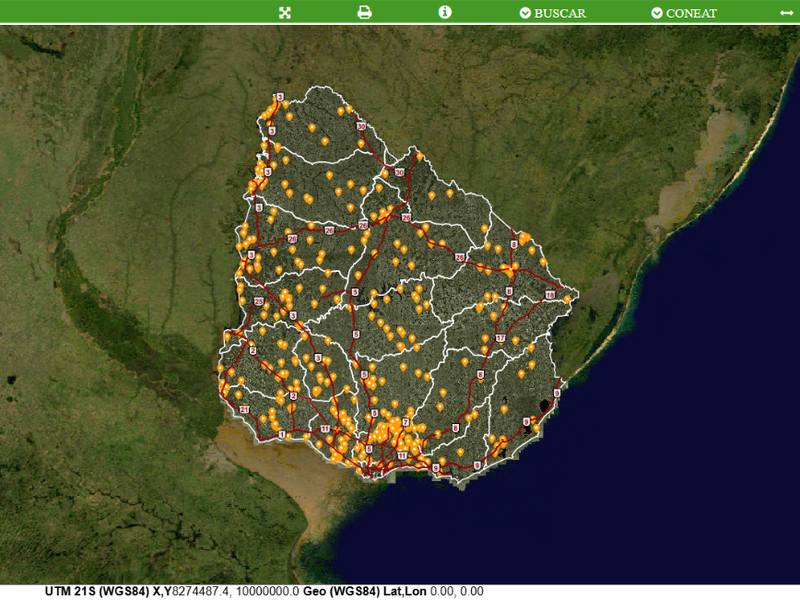The height and width of the screenshot is (600, 800).
Task: Click the route 7 shield on map
Action: click(x=406, y=422)
